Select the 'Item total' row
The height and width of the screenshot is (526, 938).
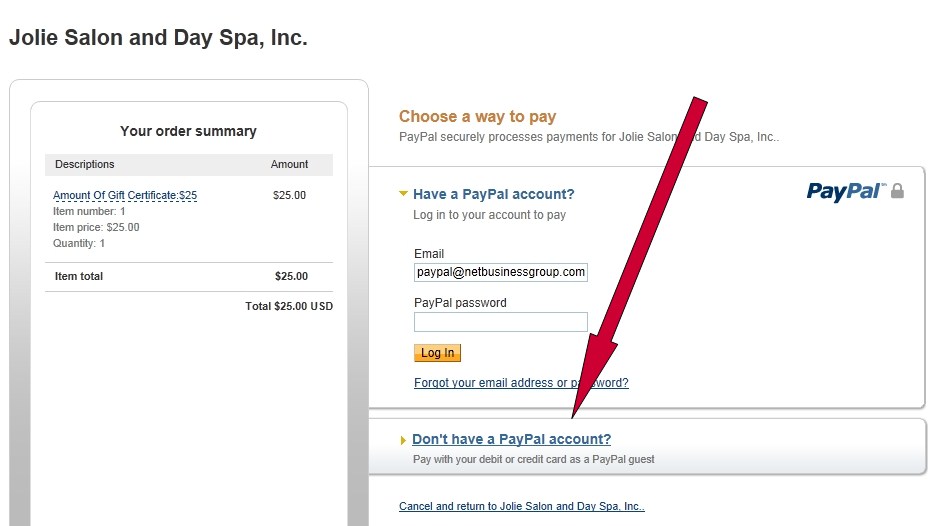tap(189, 276)
